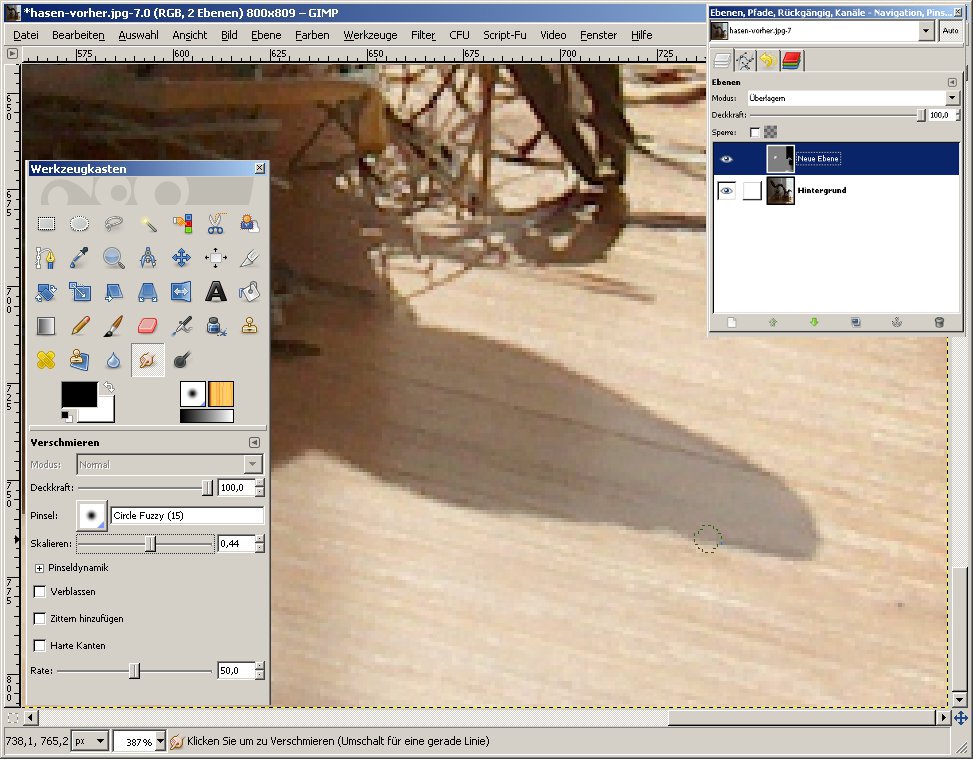Expand the Pinseldynamik section
Screen dimensions: 973x759
pos(40,567)
